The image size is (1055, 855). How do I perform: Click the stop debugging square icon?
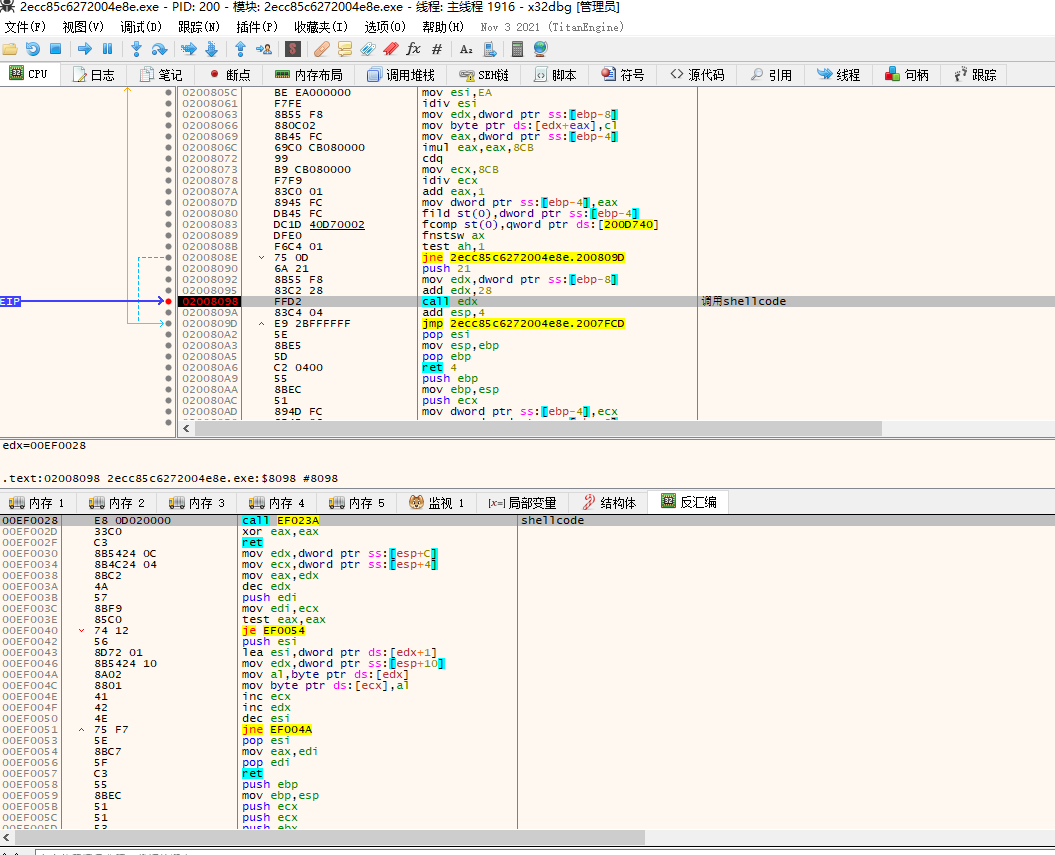pyautogui.click(x=56, y=49)
